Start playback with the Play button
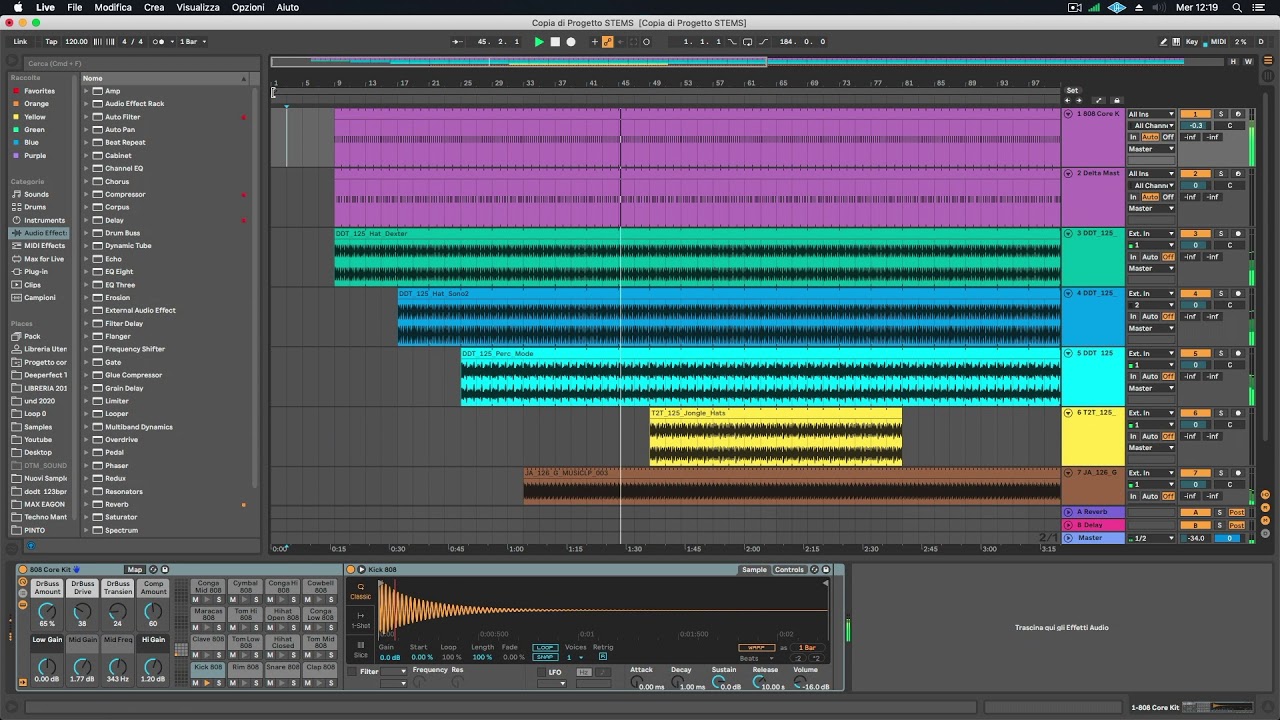The width and height of the screenshot is (1280, 720). 539,42
